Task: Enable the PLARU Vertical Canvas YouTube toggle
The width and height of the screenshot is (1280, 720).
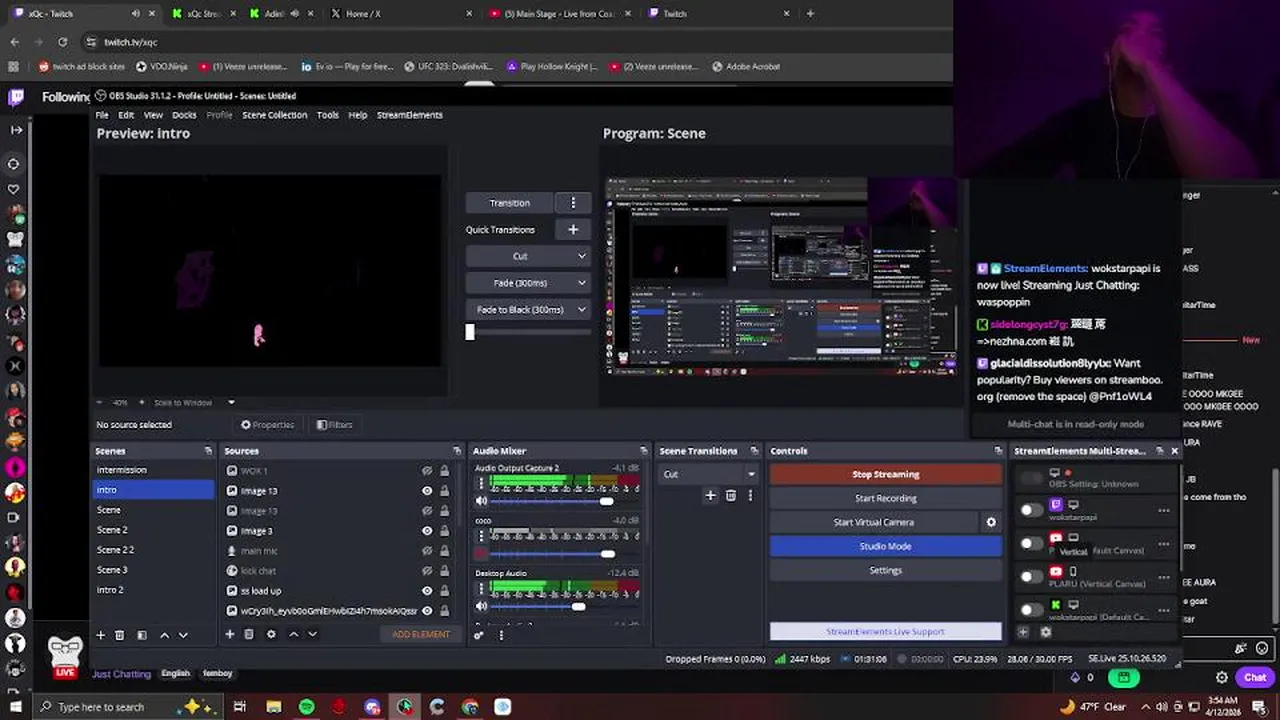Action: [1030, 577]
